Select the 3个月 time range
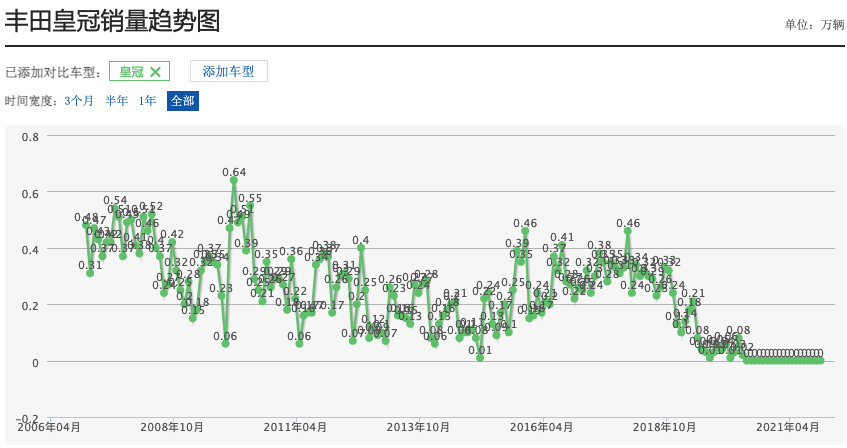 tap(79, 101)
